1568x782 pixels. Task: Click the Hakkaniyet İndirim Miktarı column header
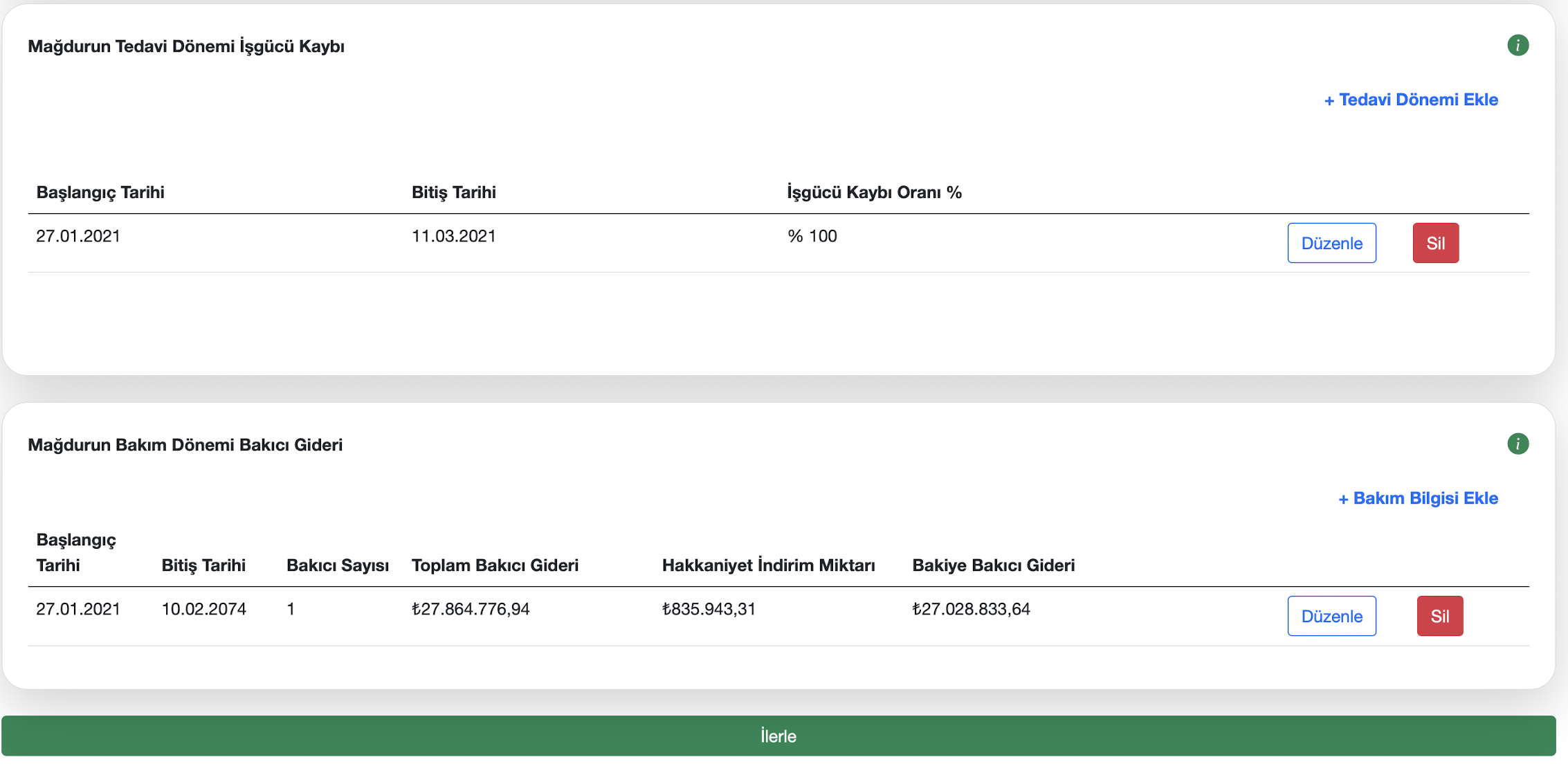(768, 565)
